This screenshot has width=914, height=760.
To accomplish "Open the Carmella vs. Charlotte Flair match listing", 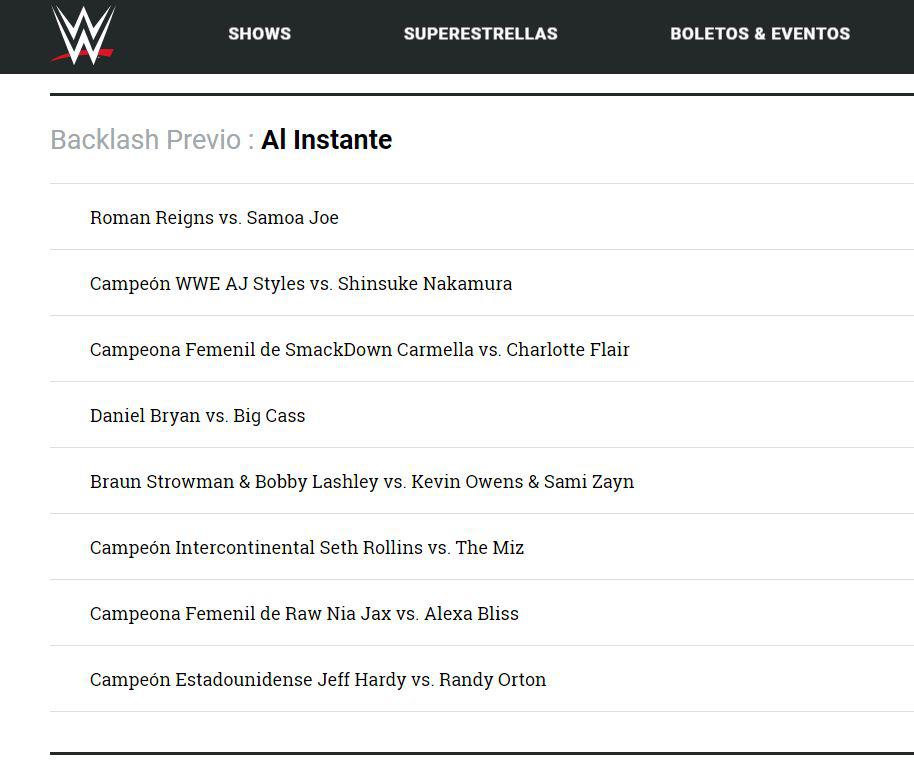I will coord(359,349).
